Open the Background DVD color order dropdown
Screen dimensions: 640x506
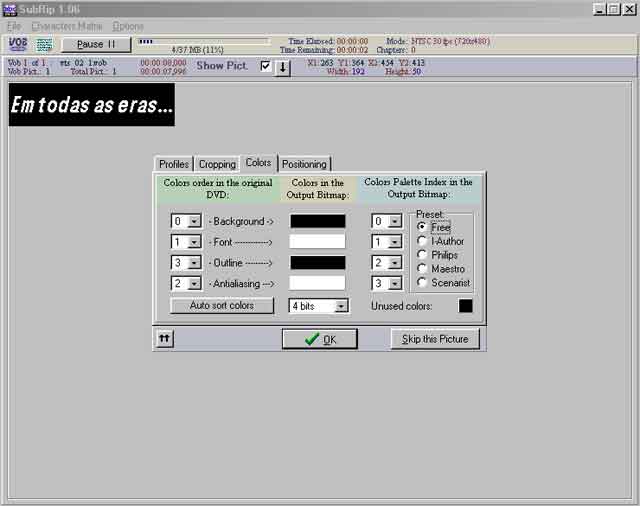click(194, 221)
